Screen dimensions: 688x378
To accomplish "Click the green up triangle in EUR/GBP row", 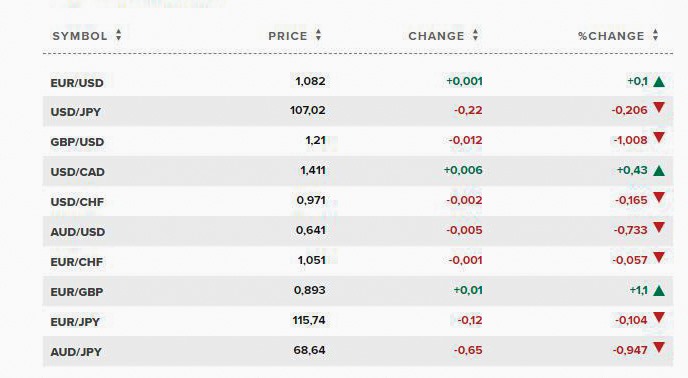I will 659,291.
